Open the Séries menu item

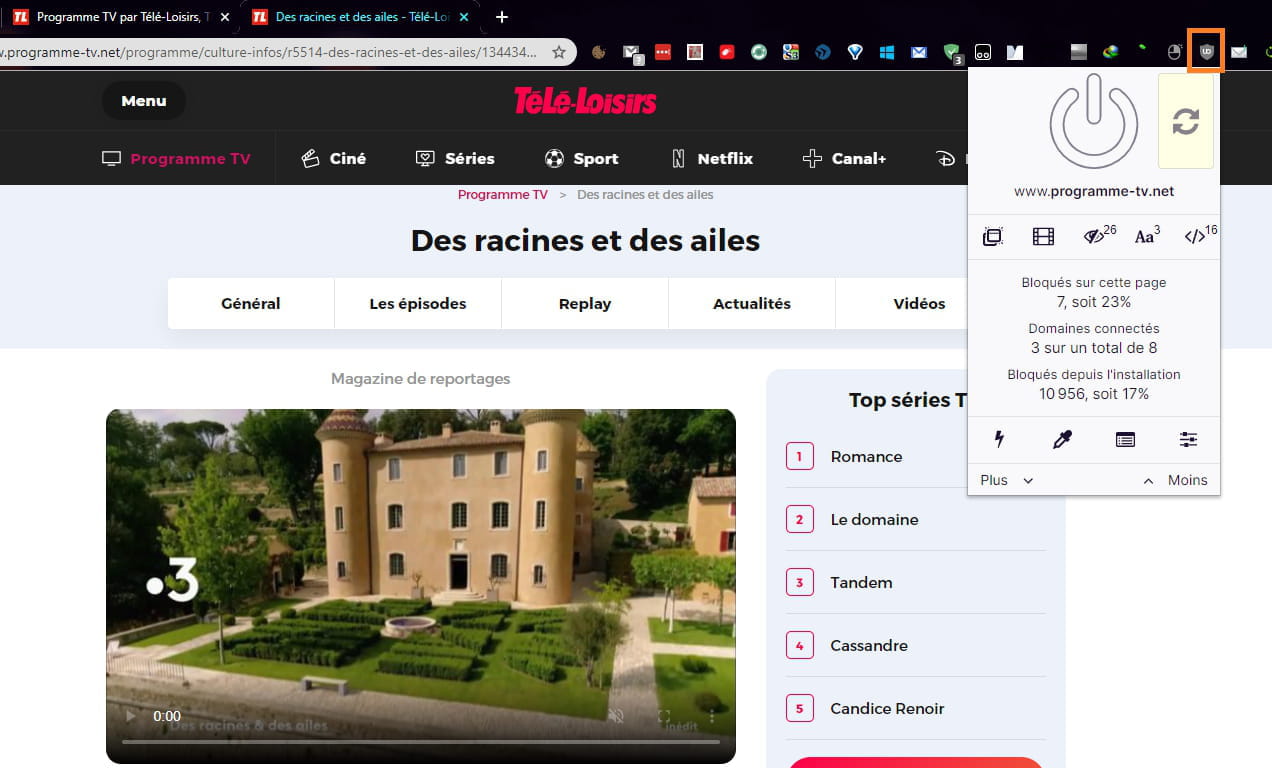[455, 158]
